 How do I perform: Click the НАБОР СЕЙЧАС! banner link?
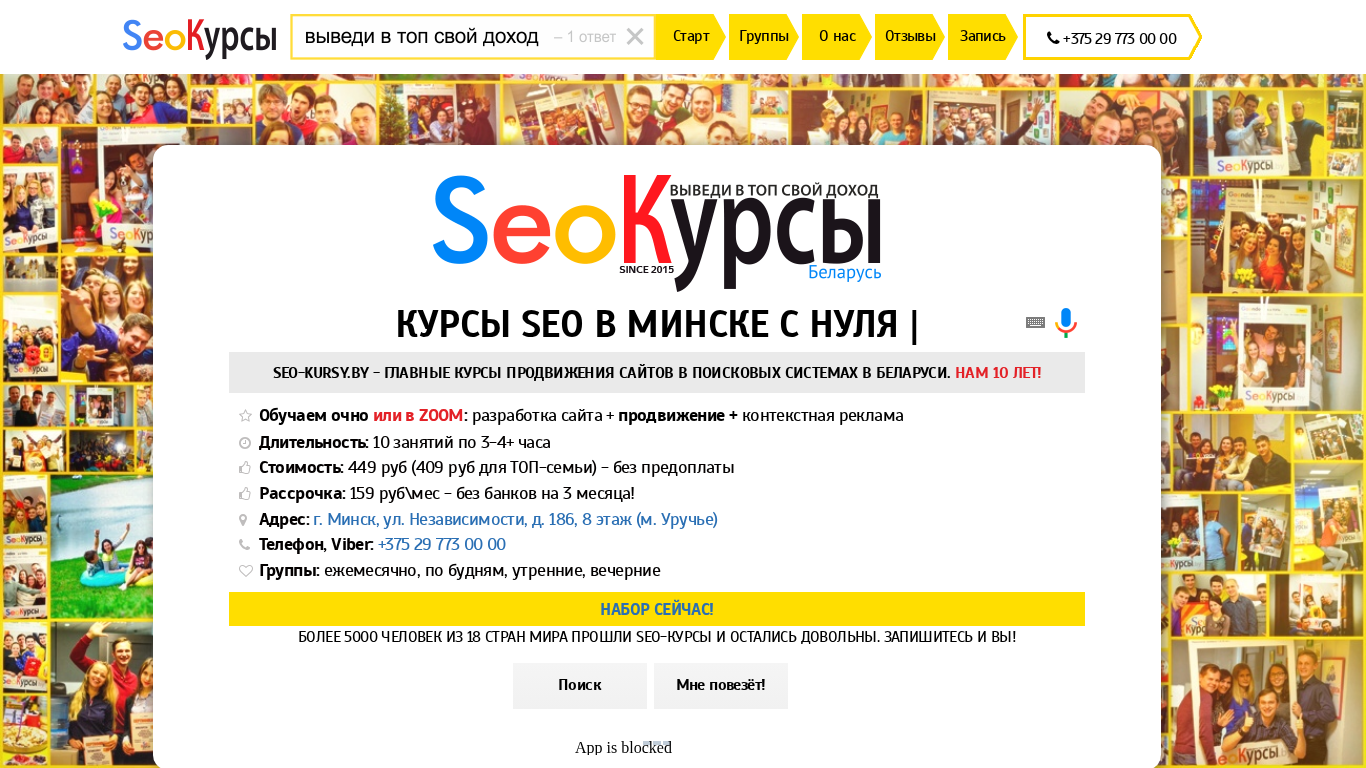[x=657, y=609]
